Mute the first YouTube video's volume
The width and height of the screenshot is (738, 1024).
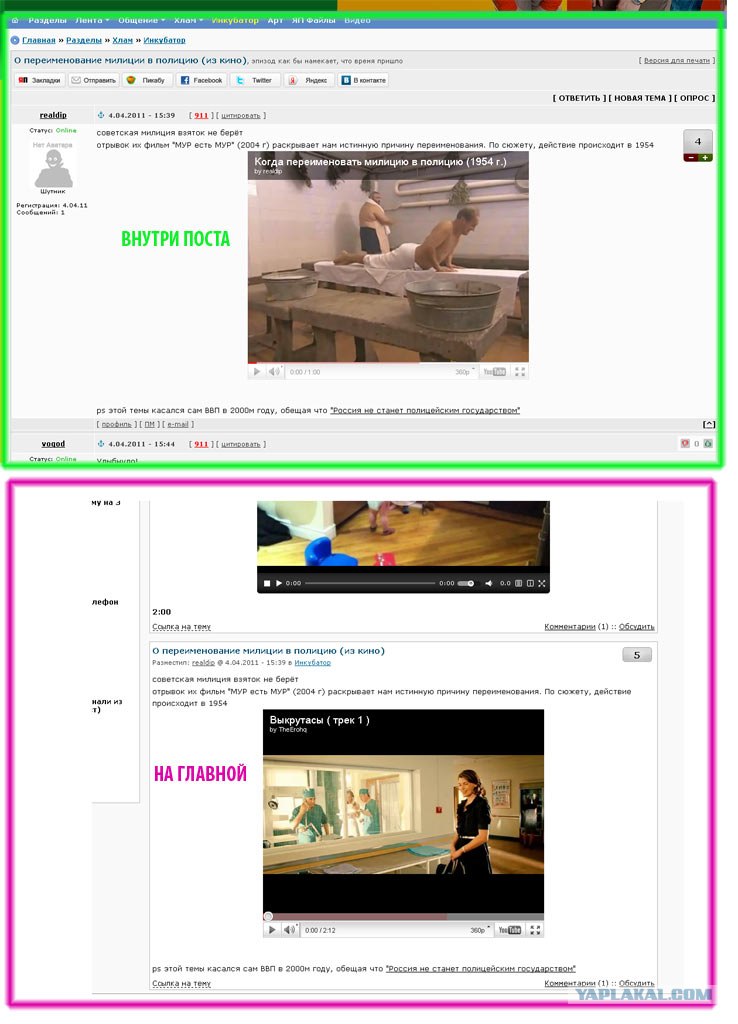(x=274, y=372)
